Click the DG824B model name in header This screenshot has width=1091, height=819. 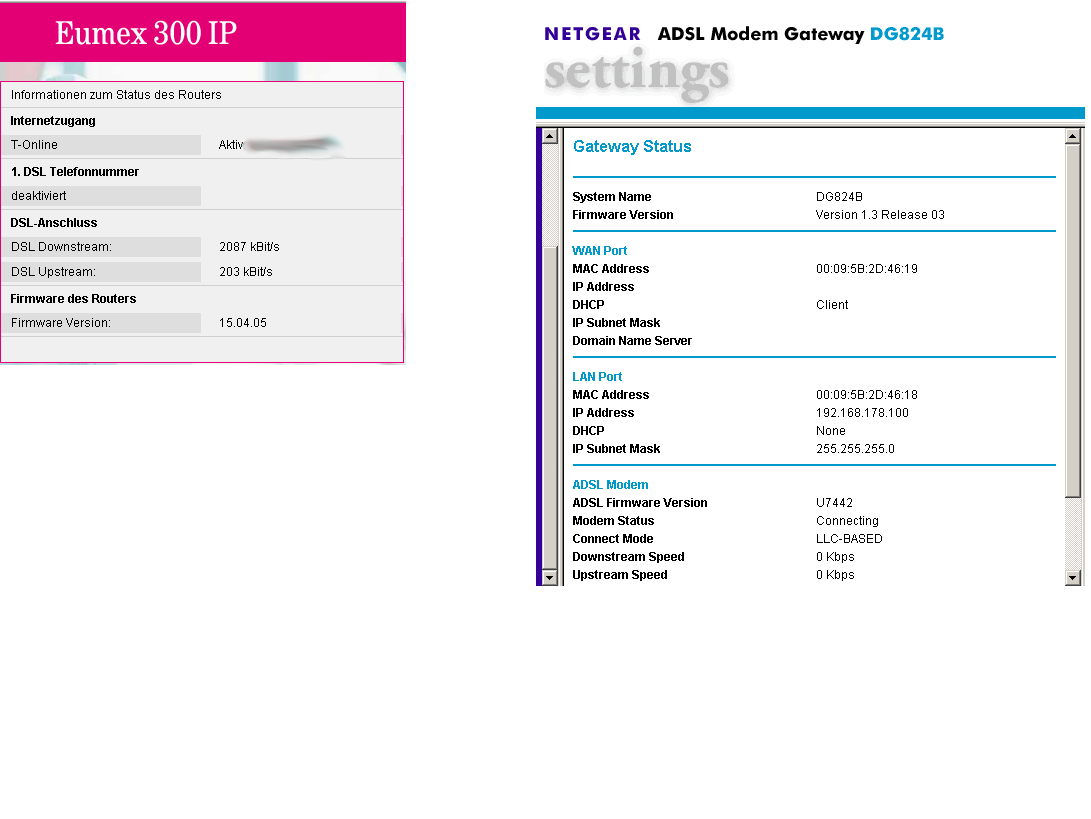(x=907, y=33)
